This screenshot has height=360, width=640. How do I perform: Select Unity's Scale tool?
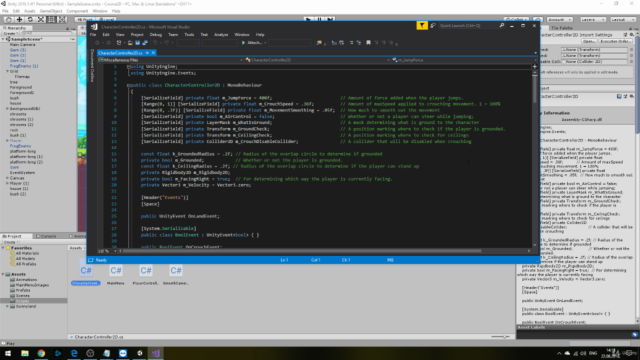pyautogui.click(x=41, y=19)
